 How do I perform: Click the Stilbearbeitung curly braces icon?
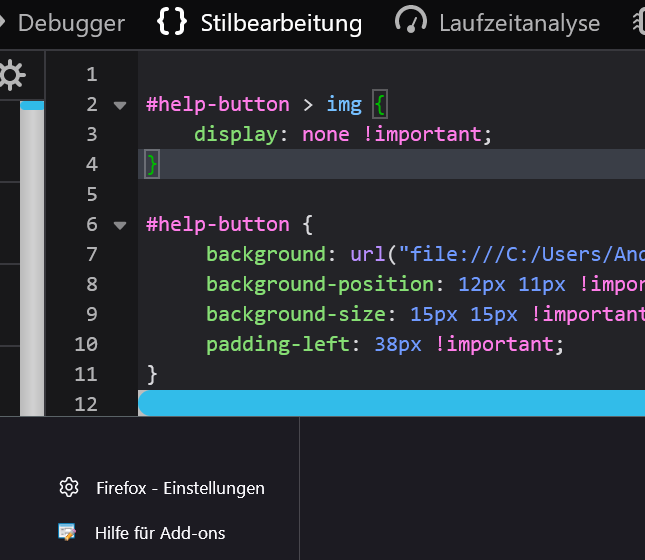click(172, 22)
